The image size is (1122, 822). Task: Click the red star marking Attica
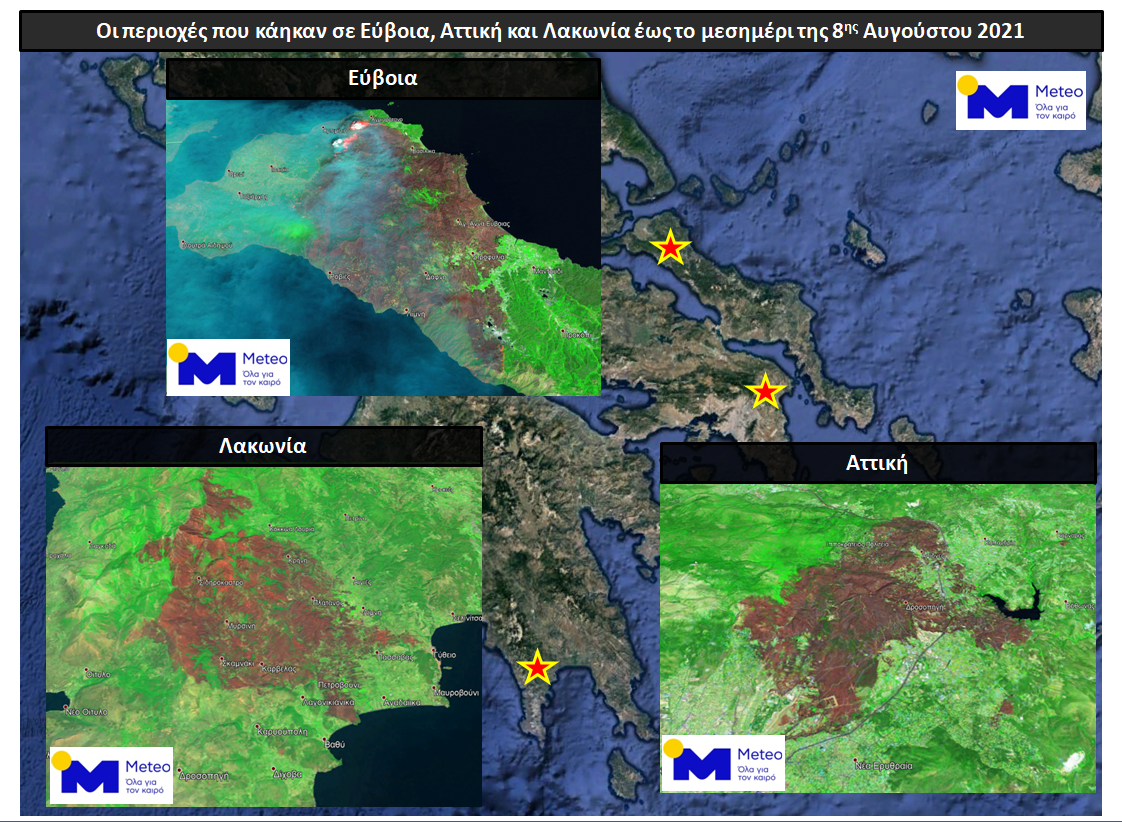click(765, 391)
